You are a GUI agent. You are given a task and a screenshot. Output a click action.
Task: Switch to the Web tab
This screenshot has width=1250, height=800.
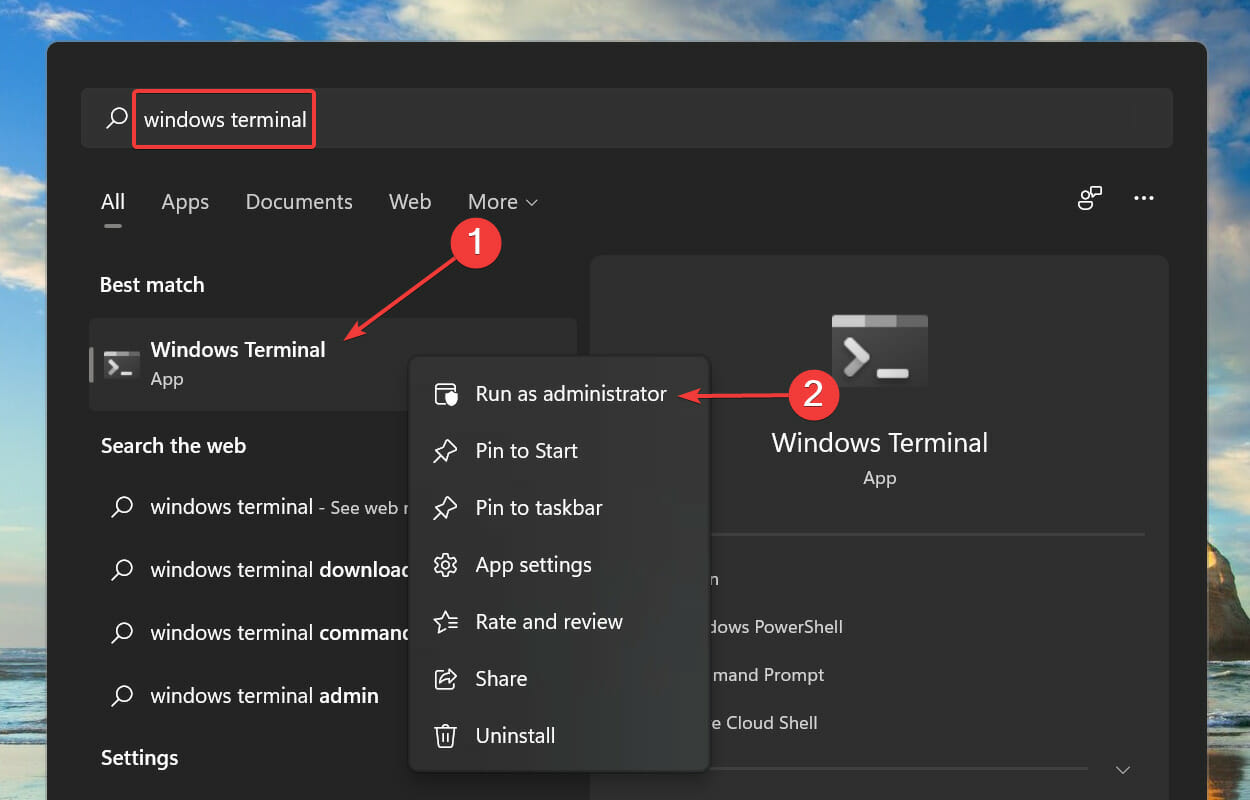(x=410, y=202)
